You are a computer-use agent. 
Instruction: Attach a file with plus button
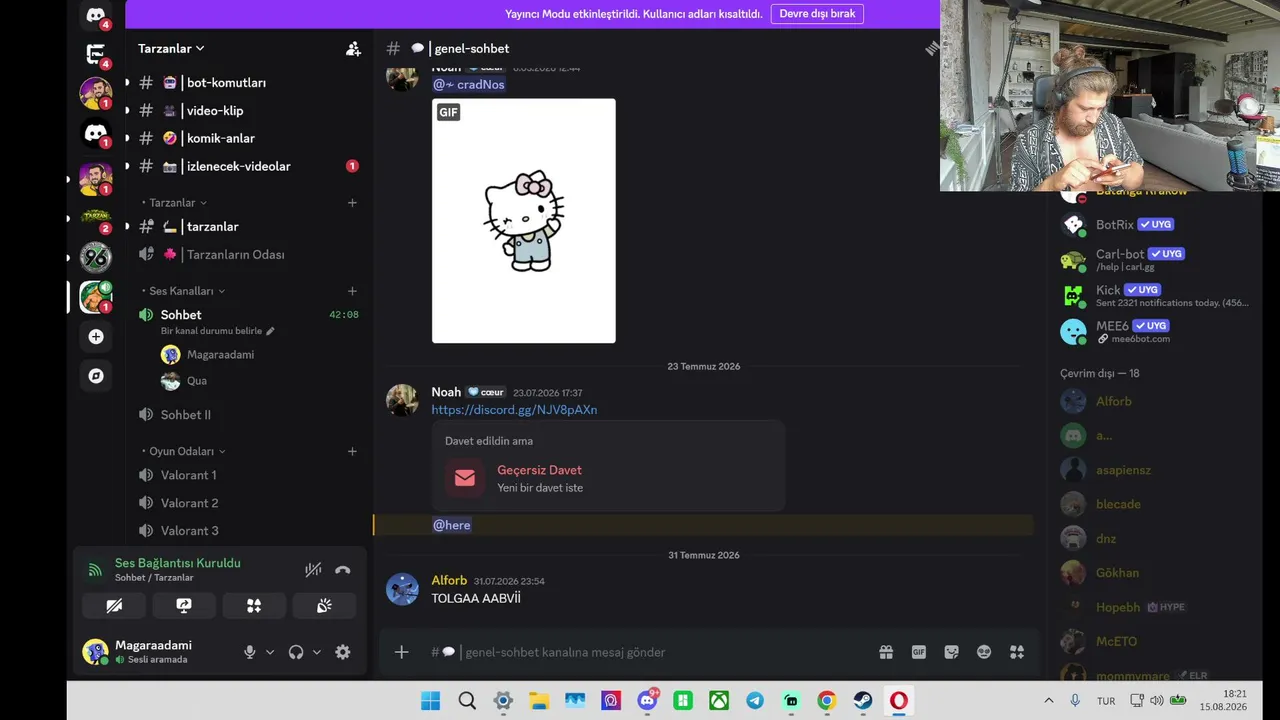401,652
